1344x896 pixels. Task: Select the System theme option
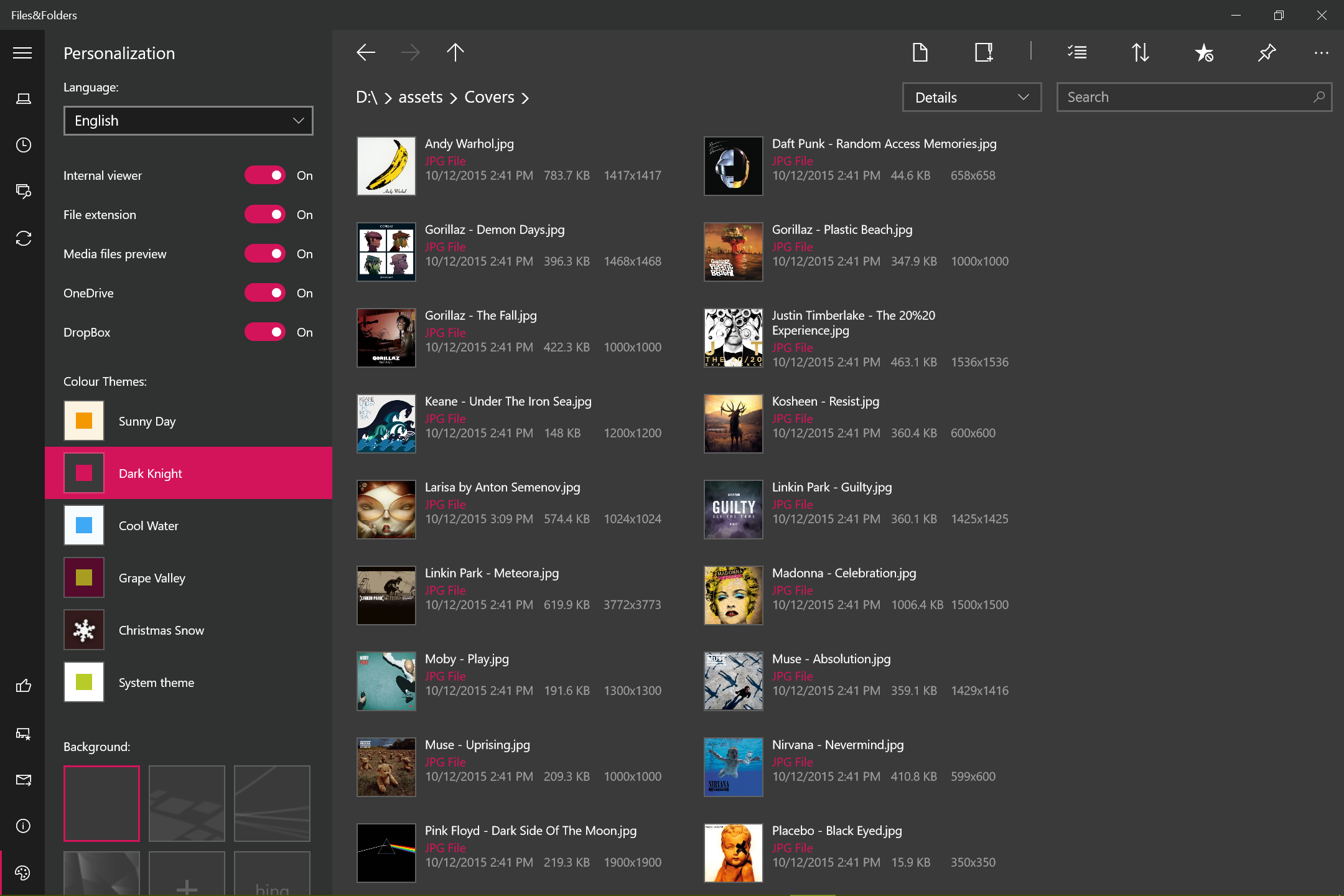[189, 682]
